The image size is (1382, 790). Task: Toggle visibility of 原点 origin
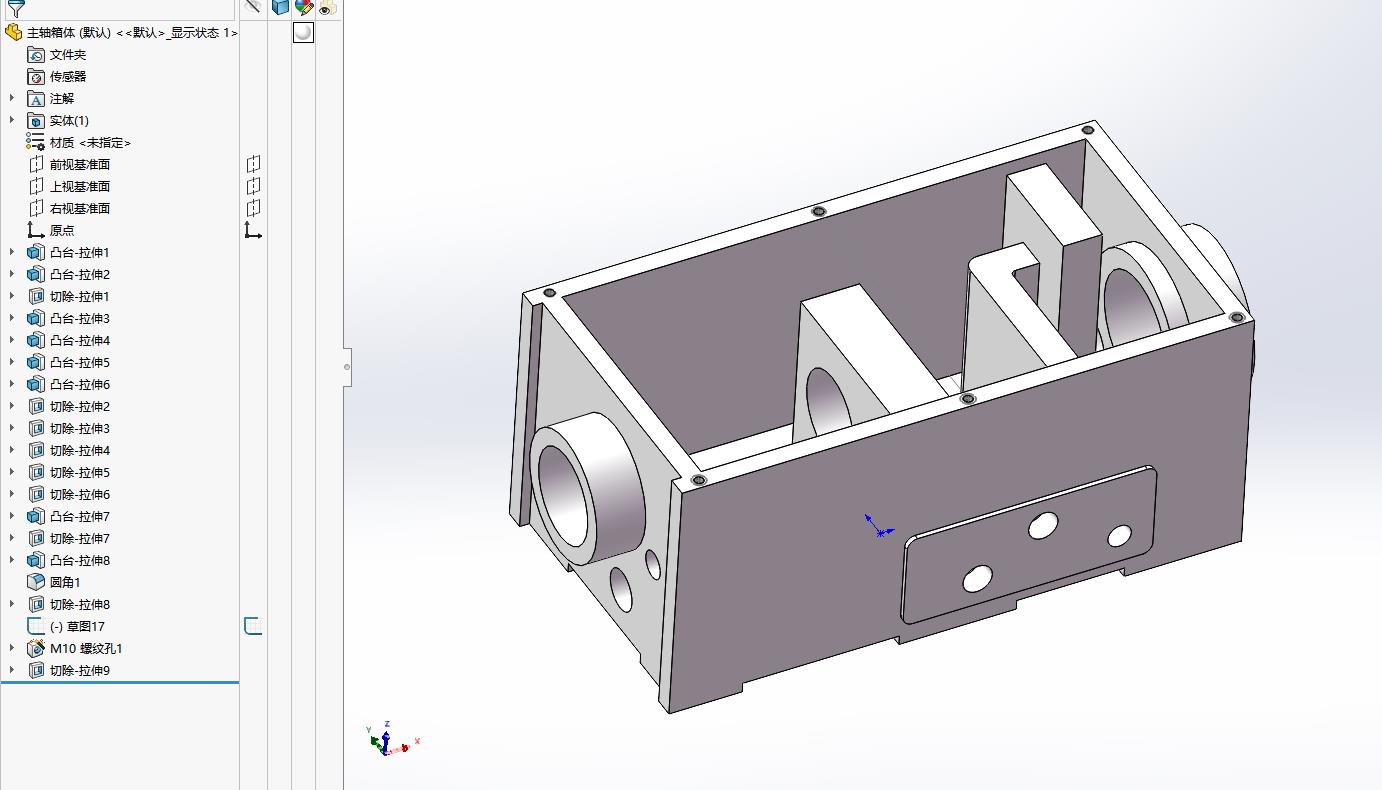253,230
